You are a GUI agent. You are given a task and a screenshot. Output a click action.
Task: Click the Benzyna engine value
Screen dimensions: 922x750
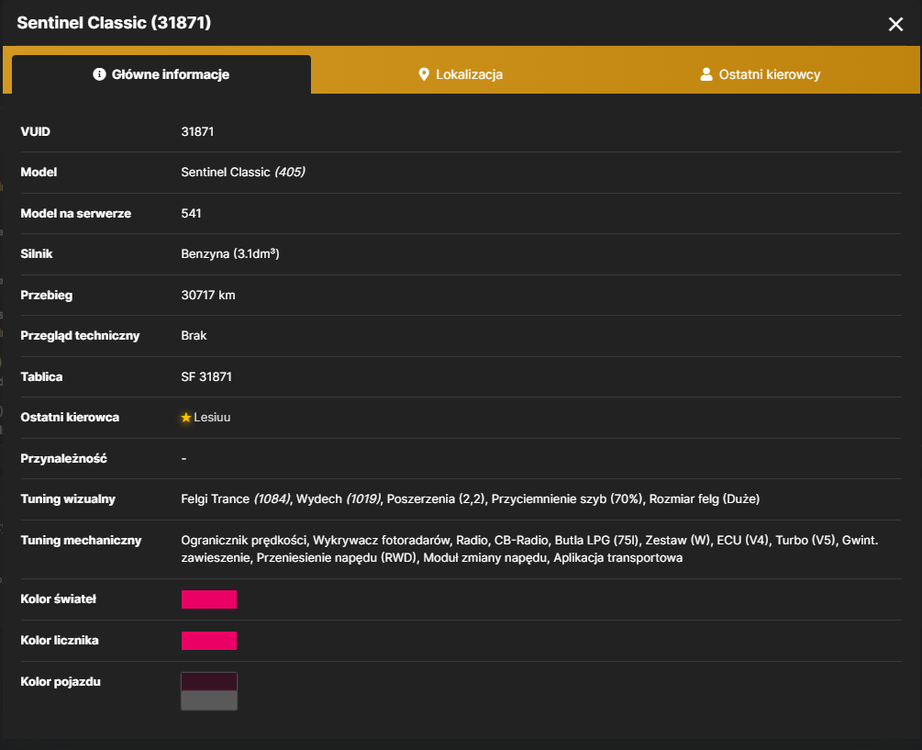[230, 254]
